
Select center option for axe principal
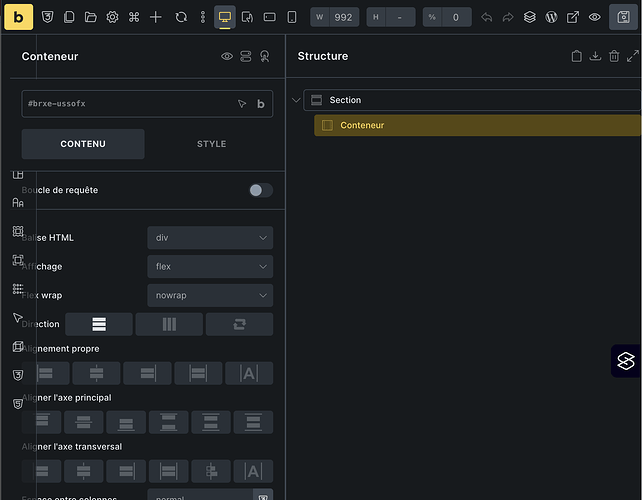click(x=84, y=422)
